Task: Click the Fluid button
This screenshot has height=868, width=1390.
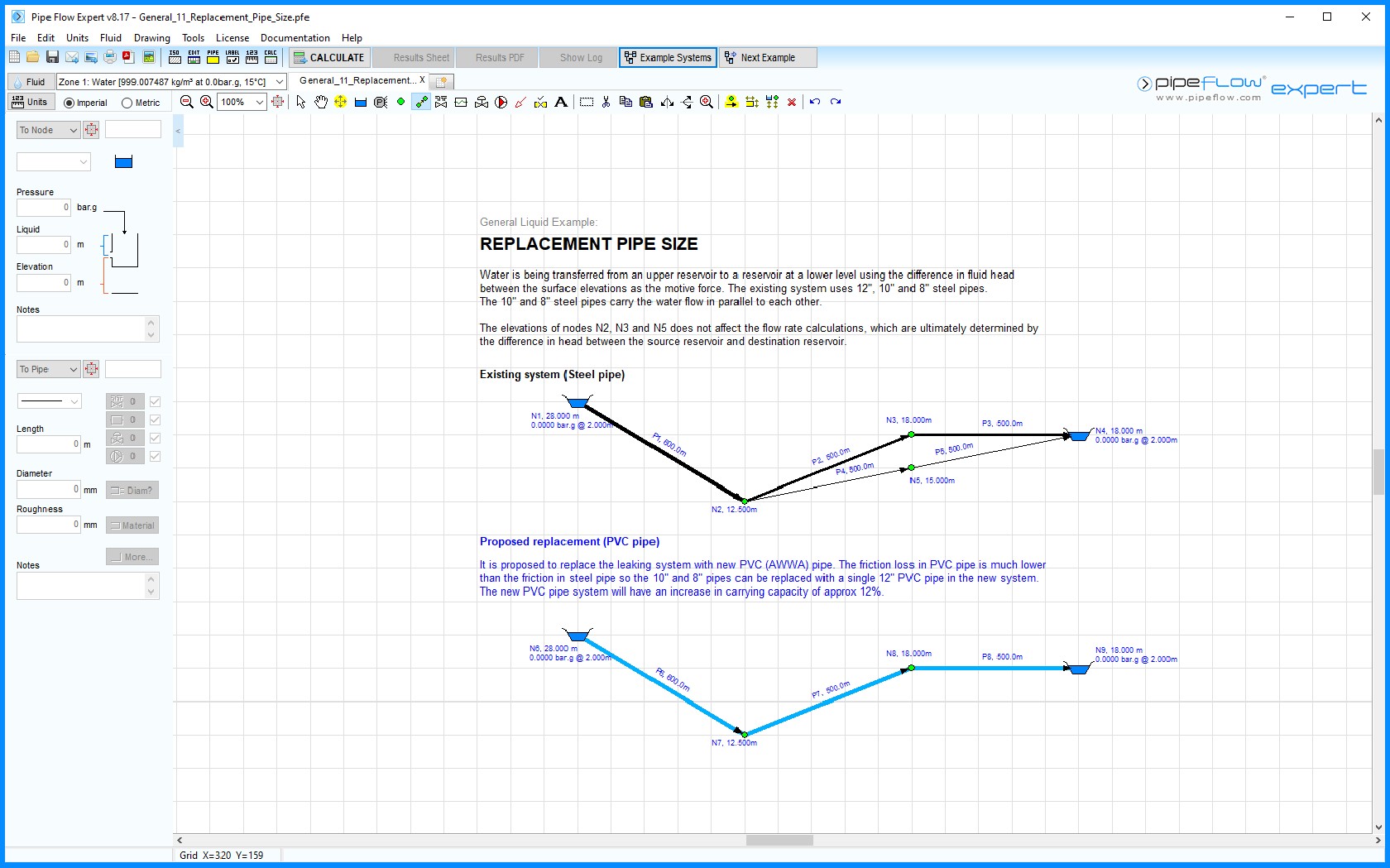Action: pyautogui.click(x=30, y=82)
